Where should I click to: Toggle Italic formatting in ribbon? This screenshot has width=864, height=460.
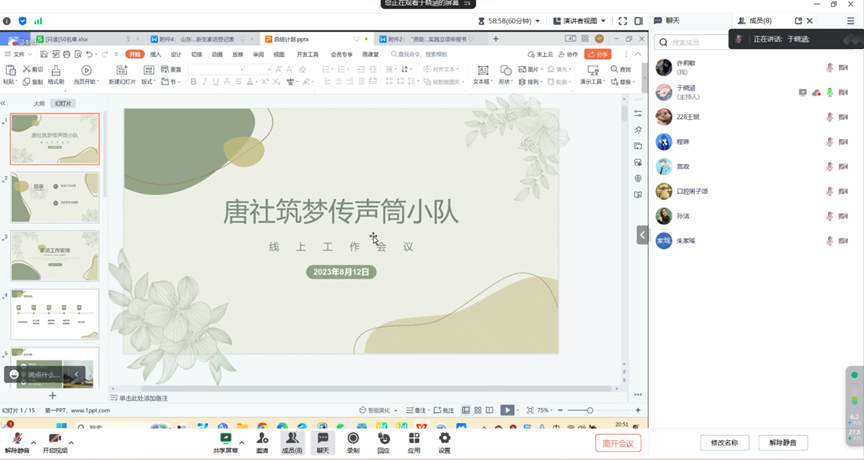[204, 82]
